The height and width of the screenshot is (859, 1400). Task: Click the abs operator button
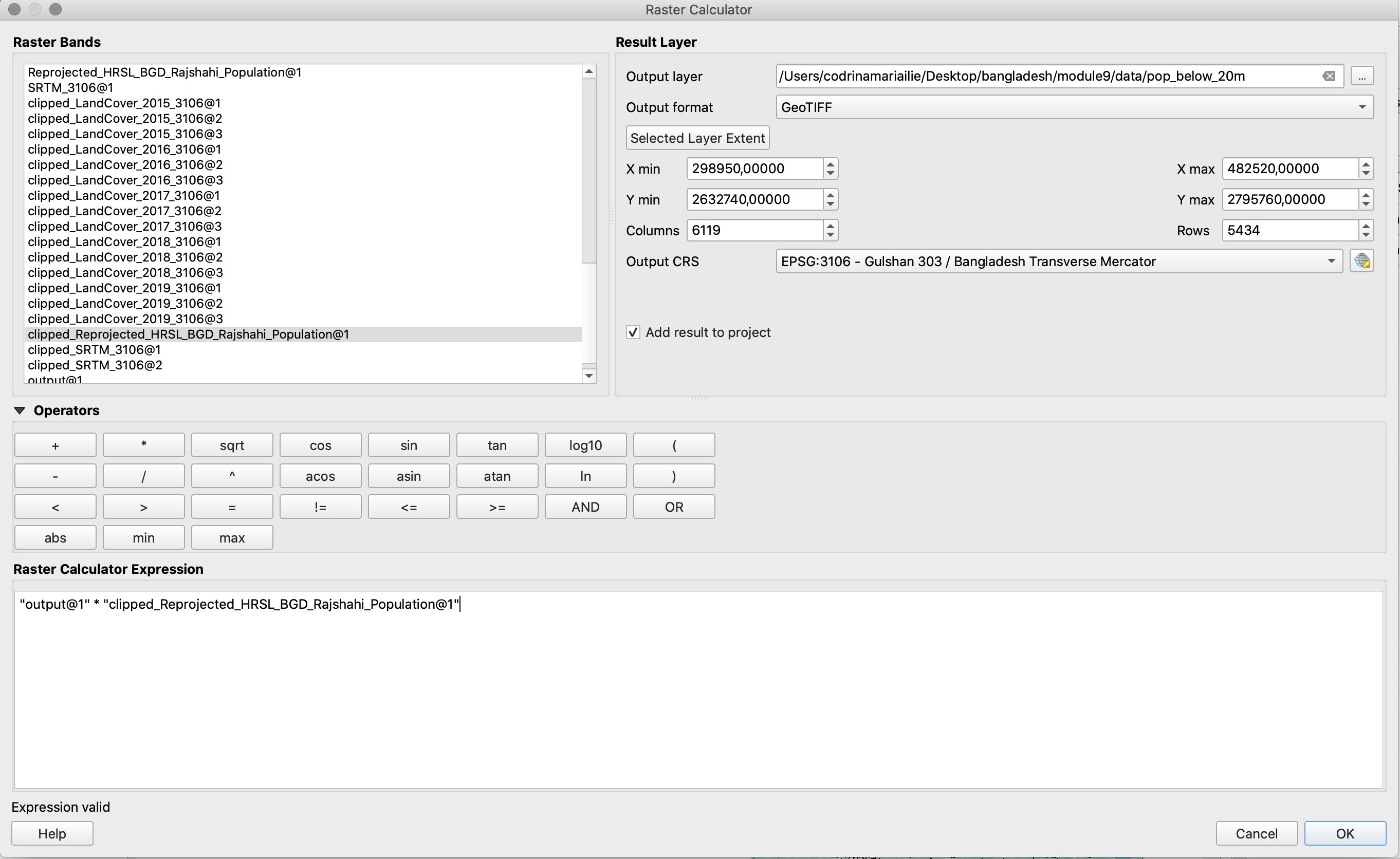click(x=54, y=537)
